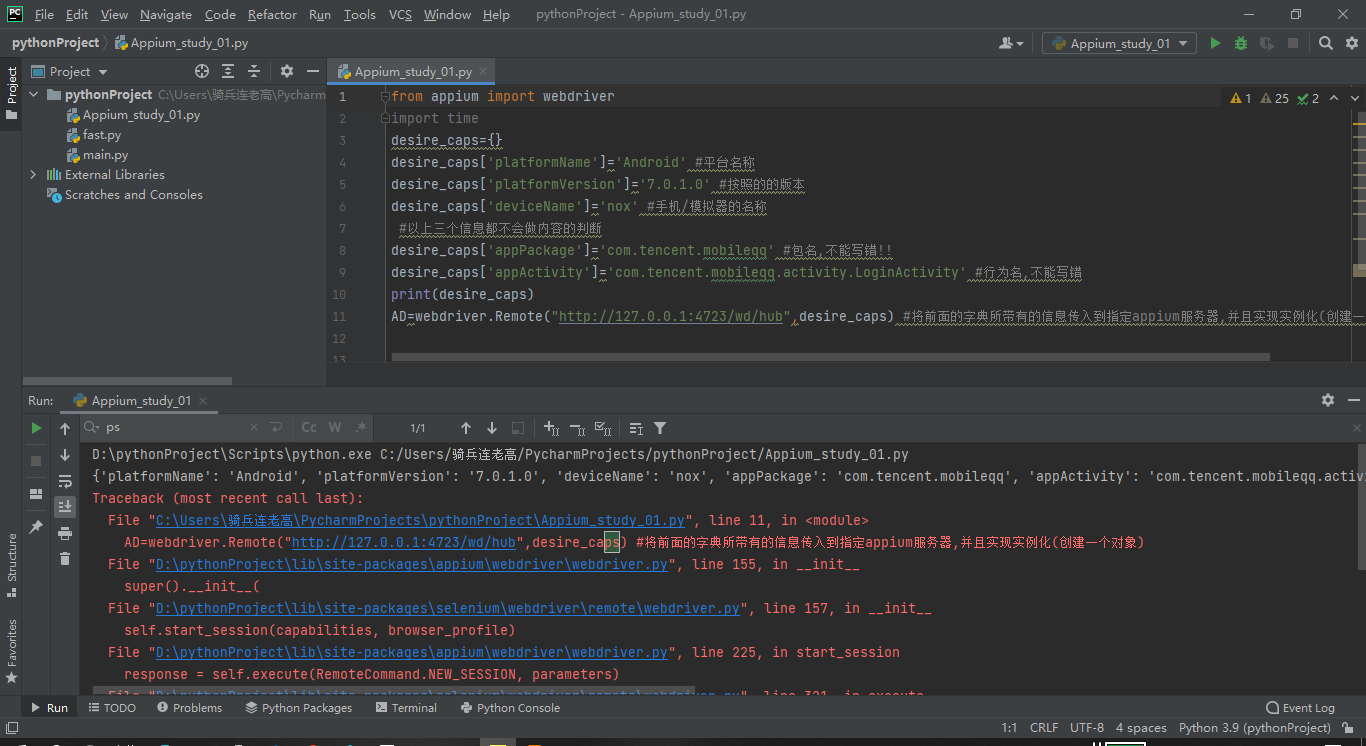Rerun Appium_study_01 in the Run panel
The height and width of the screenshot is (746, 1366).
(x=36, y=428)
